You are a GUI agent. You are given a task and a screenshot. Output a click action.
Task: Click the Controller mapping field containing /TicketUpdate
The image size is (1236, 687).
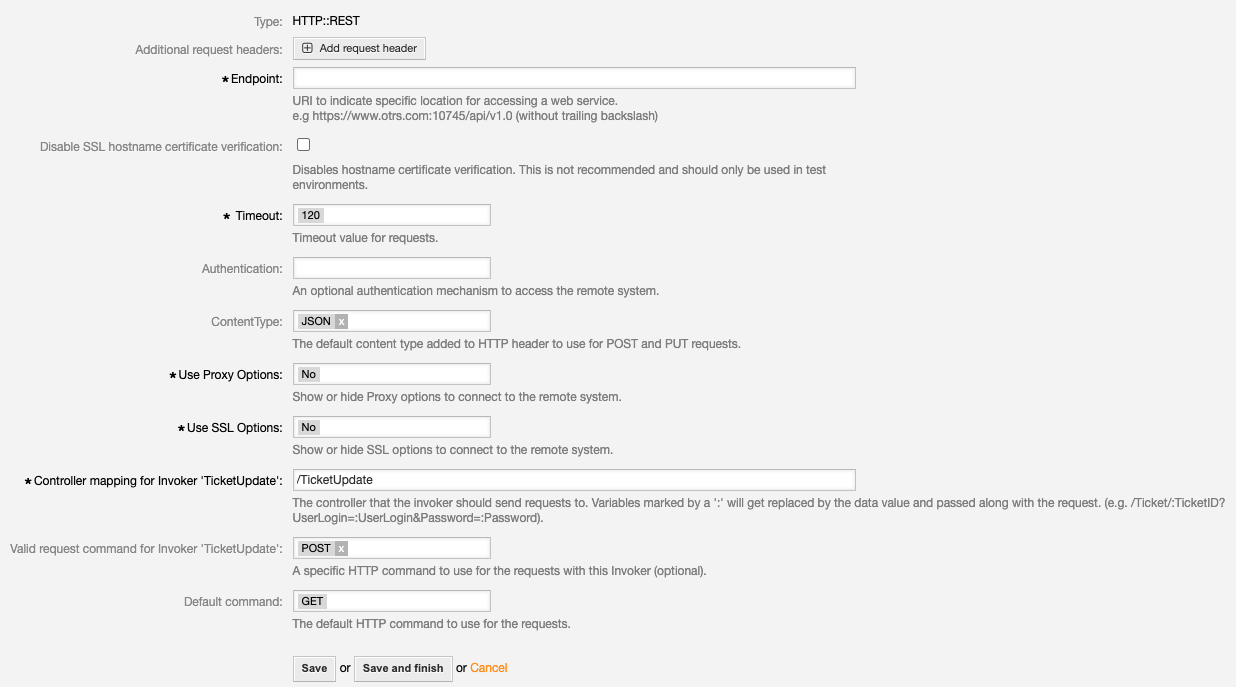[x=573, y=480]
